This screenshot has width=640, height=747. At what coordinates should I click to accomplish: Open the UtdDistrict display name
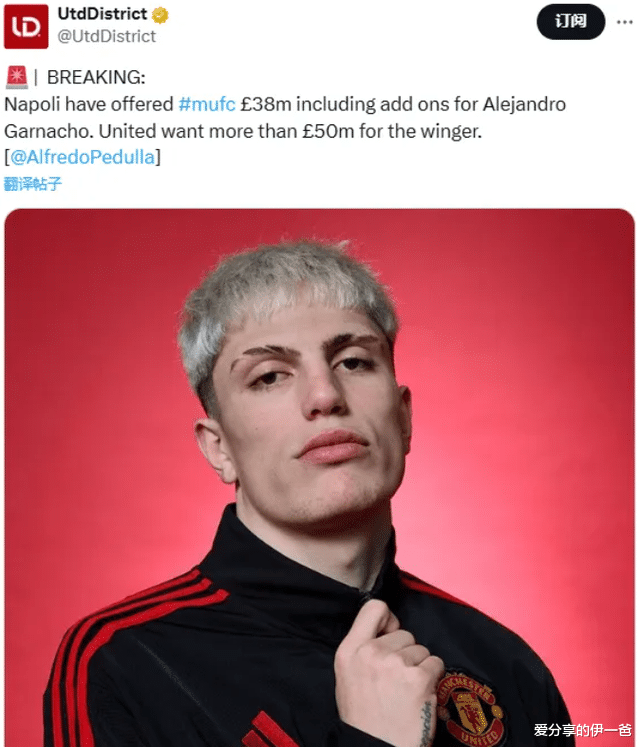(102, 14)
